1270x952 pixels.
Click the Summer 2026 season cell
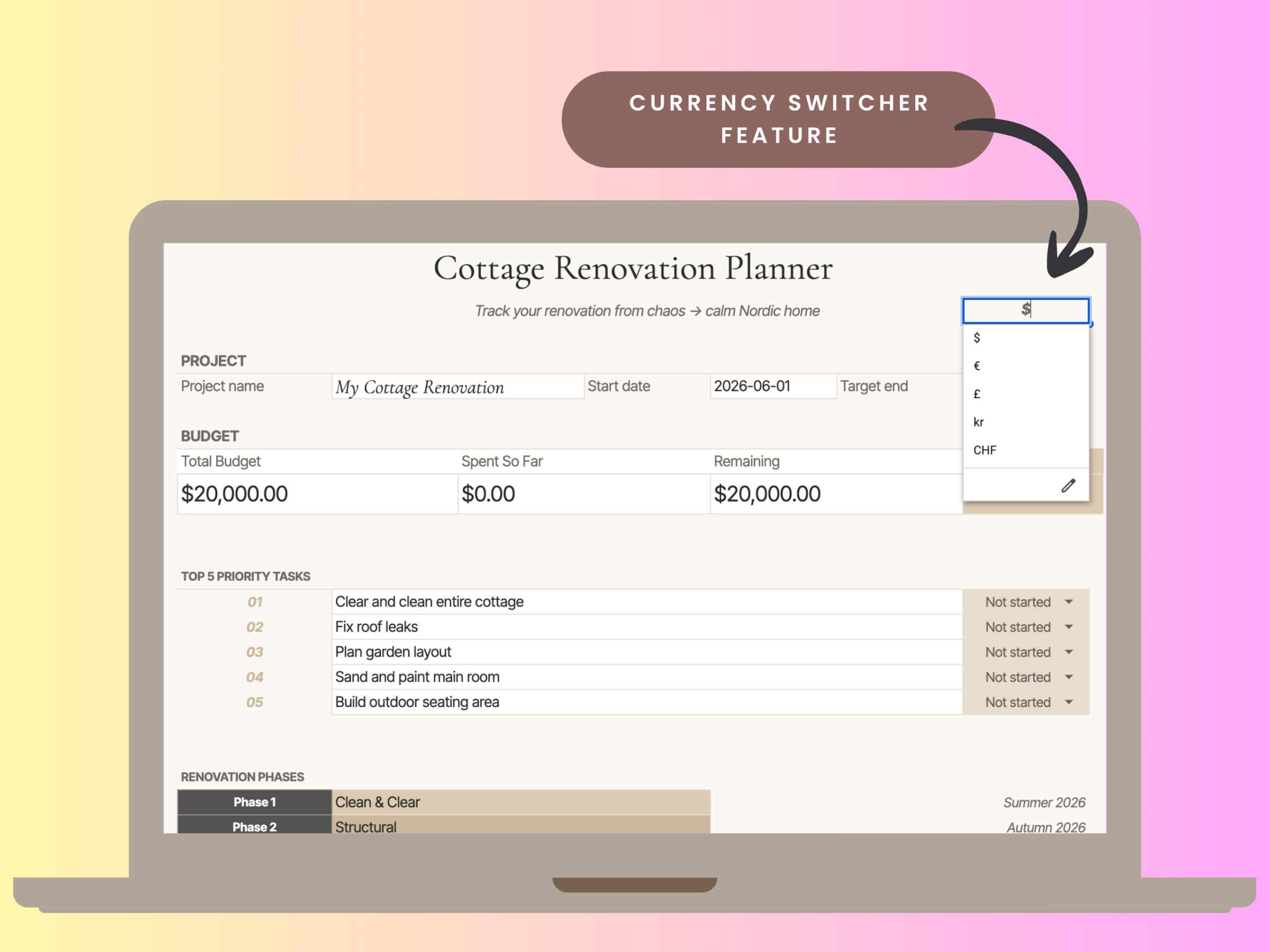tap(1044, 803)
